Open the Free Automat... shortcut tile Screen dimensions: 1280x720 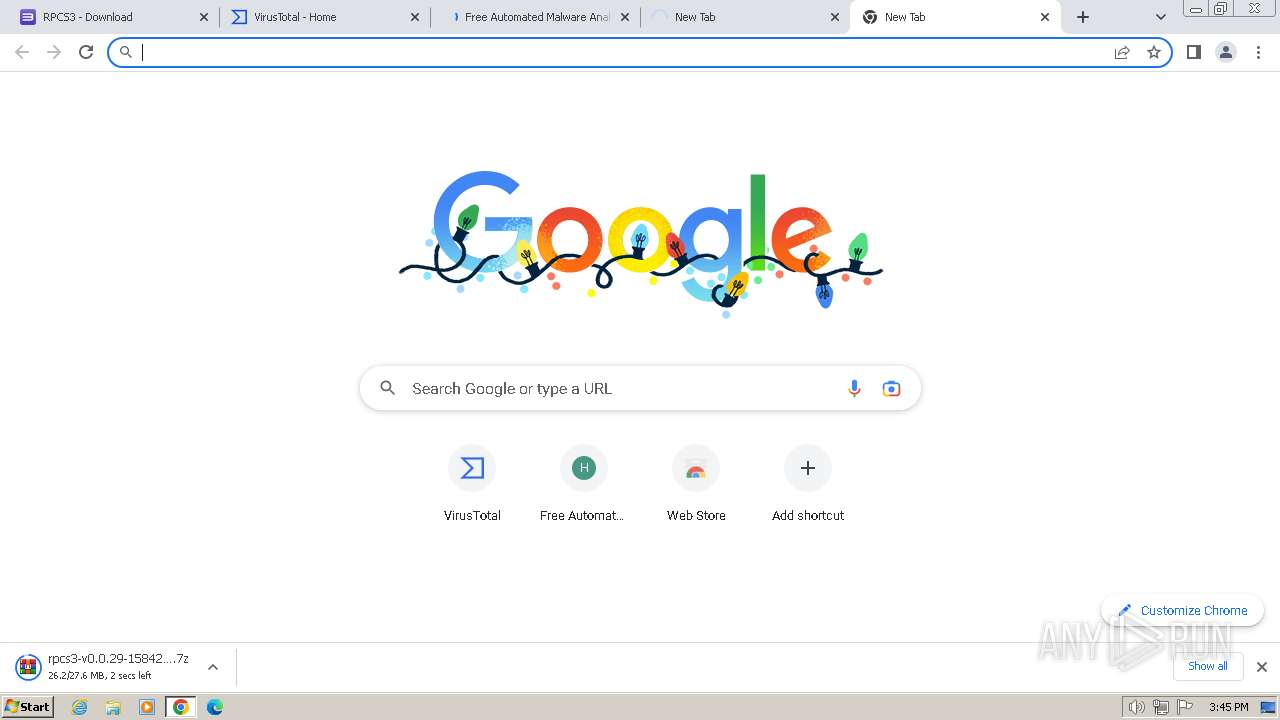point(584,485)
